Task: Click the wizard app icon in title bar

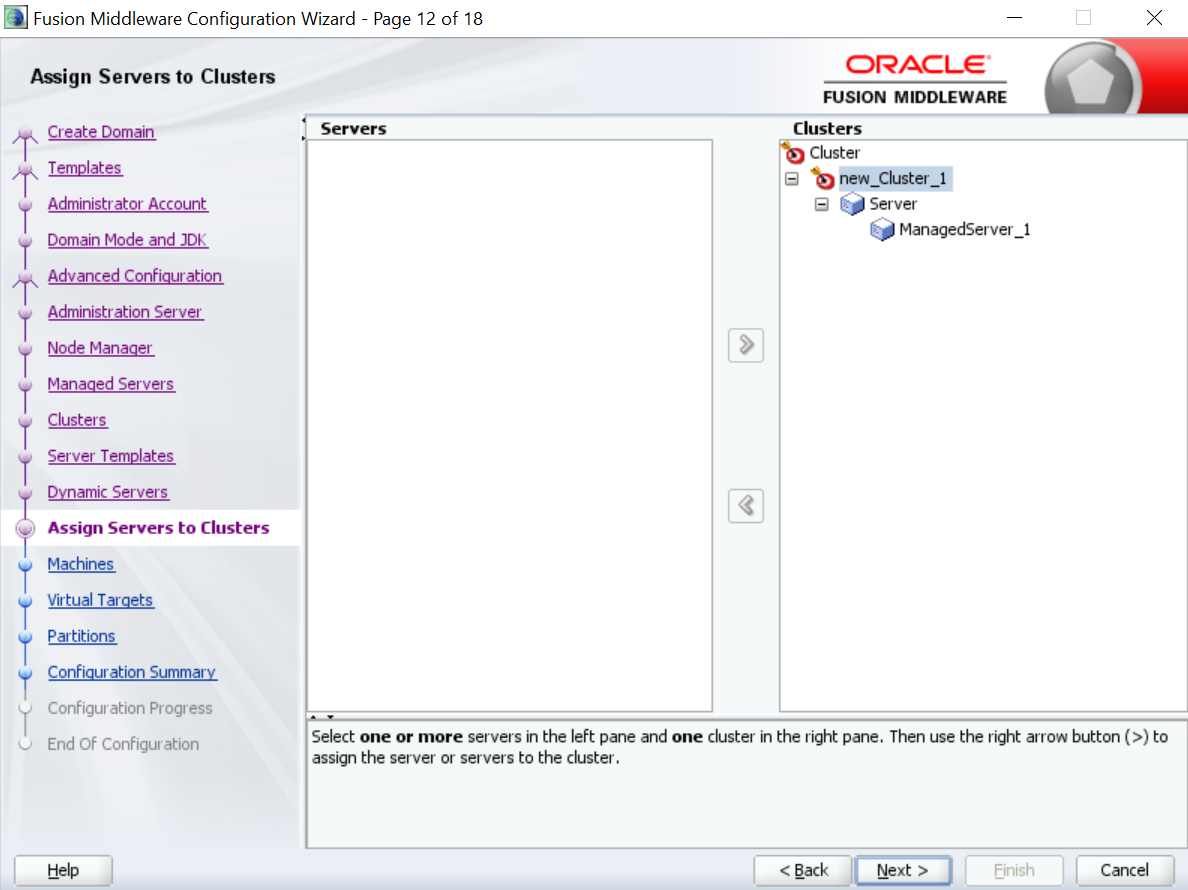Action: [x=15, y=17]
